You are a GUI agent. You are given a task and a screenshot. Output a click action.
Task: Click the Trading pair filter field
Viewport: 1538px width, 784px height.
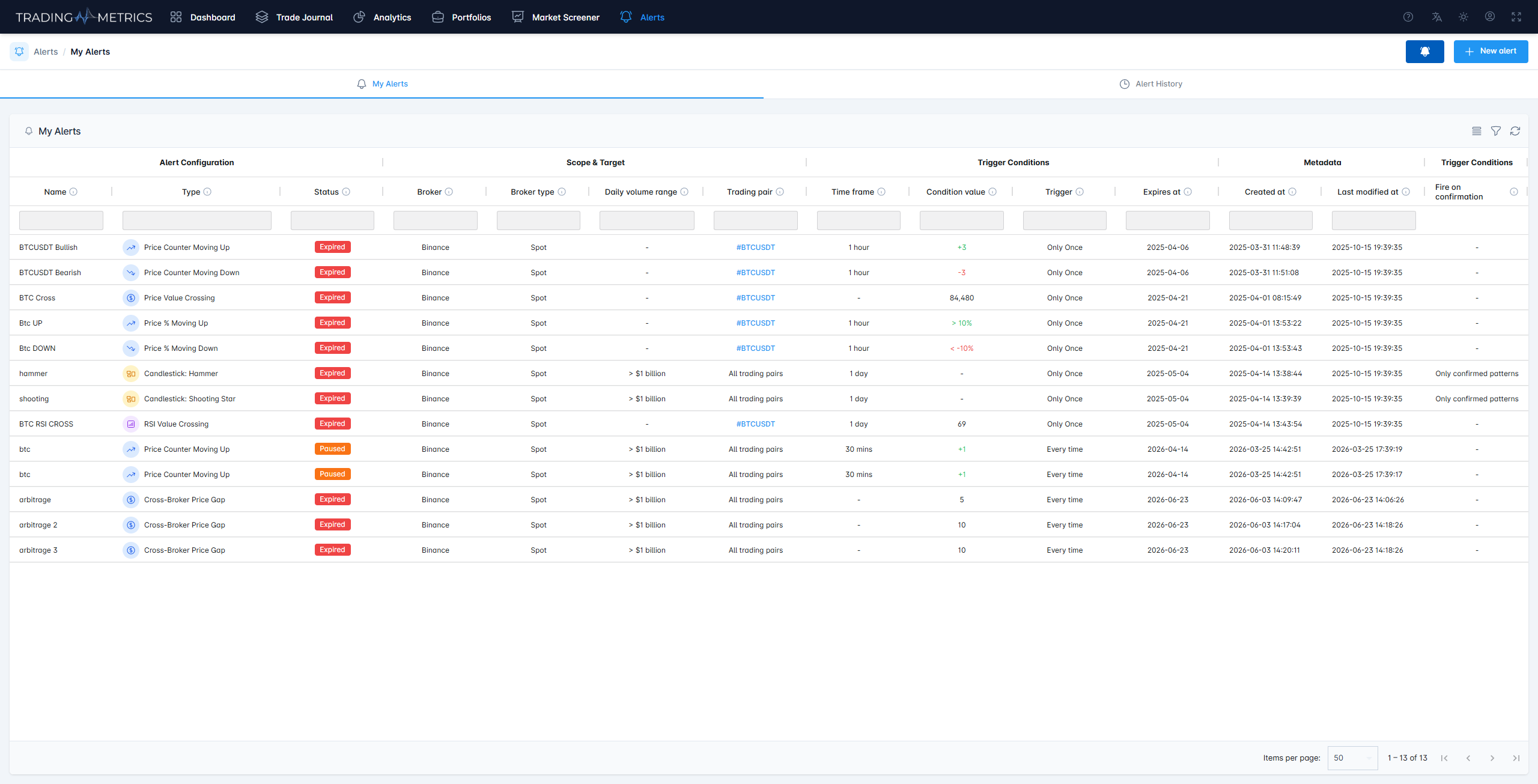756,220
